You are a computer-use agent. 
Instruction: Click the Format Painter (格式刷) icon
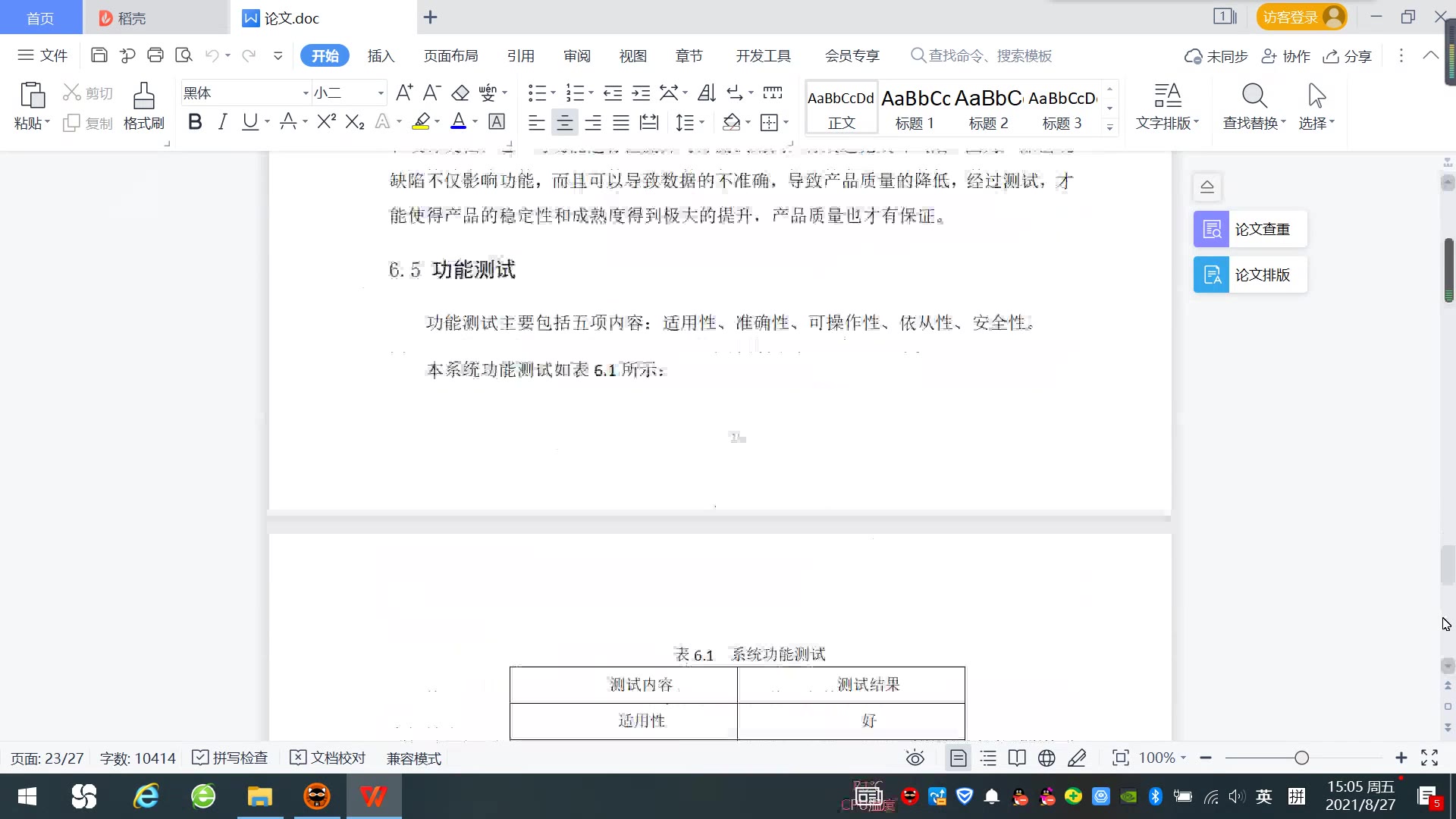143,97
